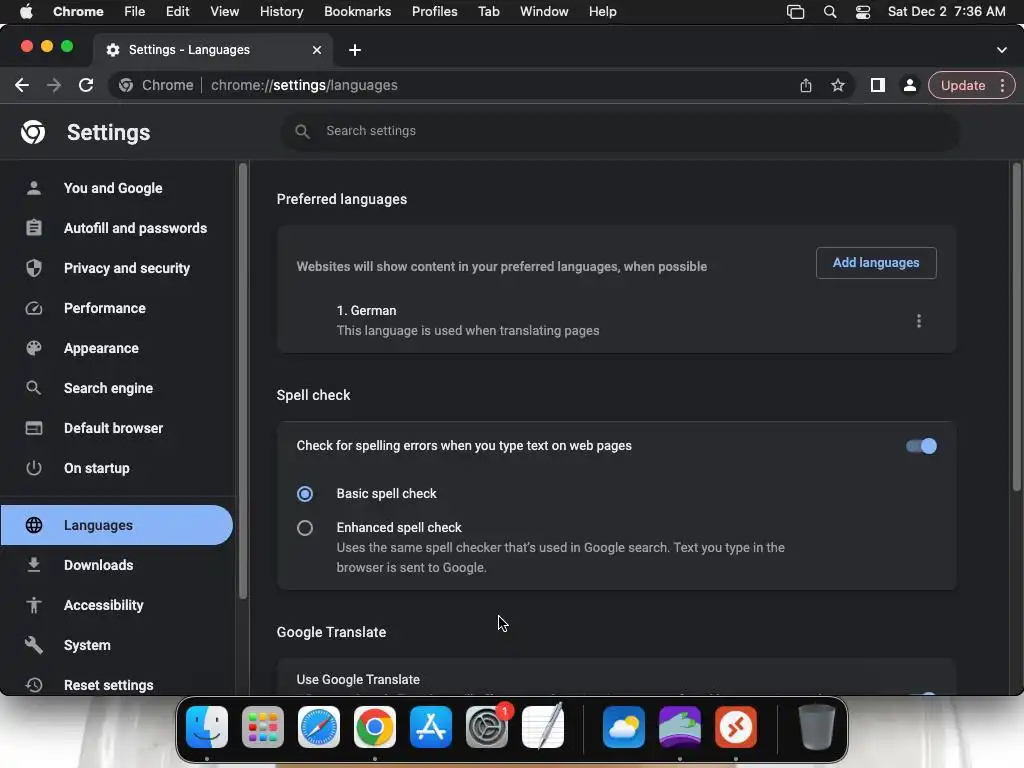The width and height of the screenshot is (1024, 768).
Task: Open the View menu
Action: coord(225,12)
